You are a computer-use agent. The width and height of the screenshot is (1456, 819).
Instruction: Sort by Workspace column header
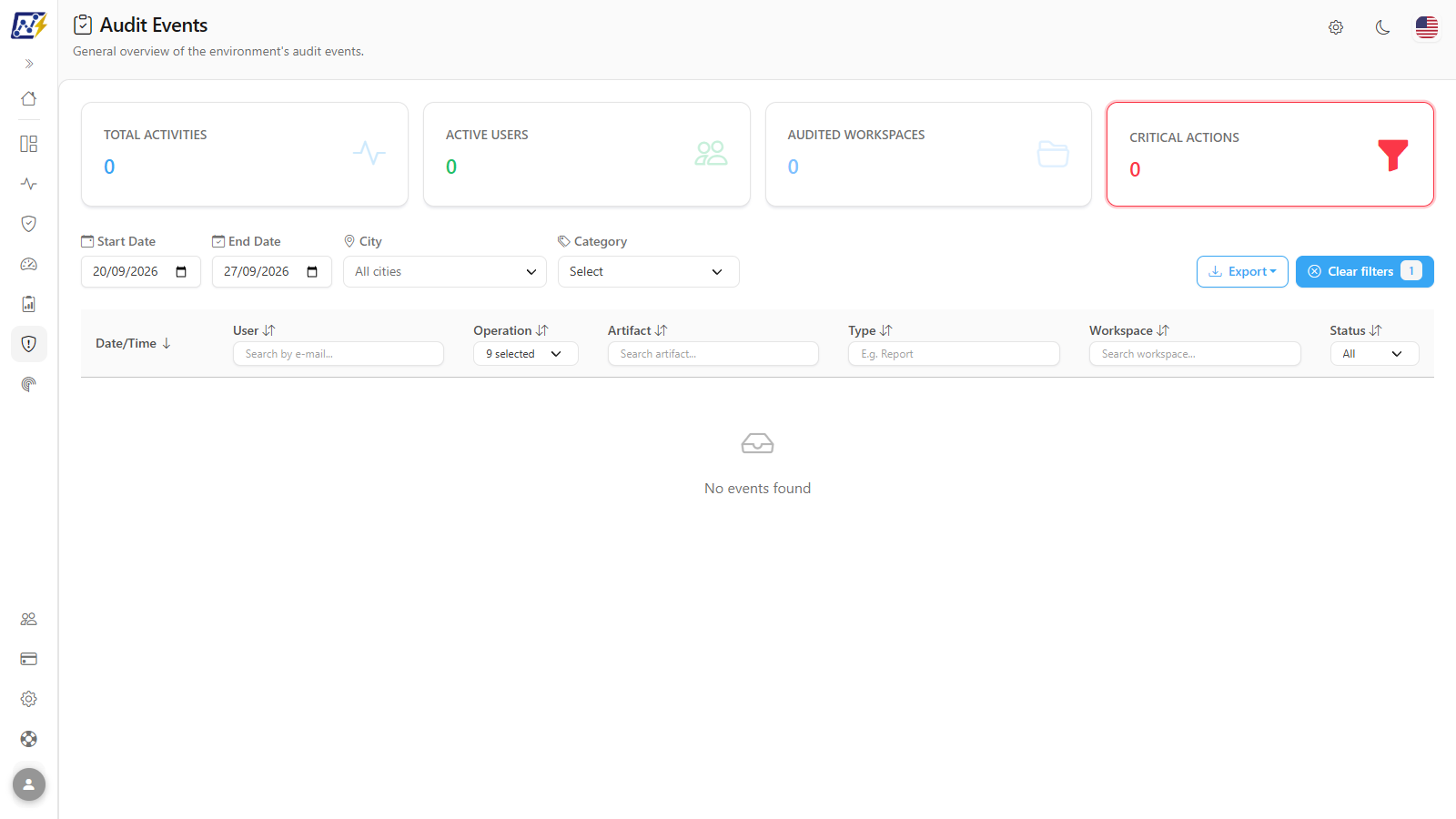[x=1129, y=330]
